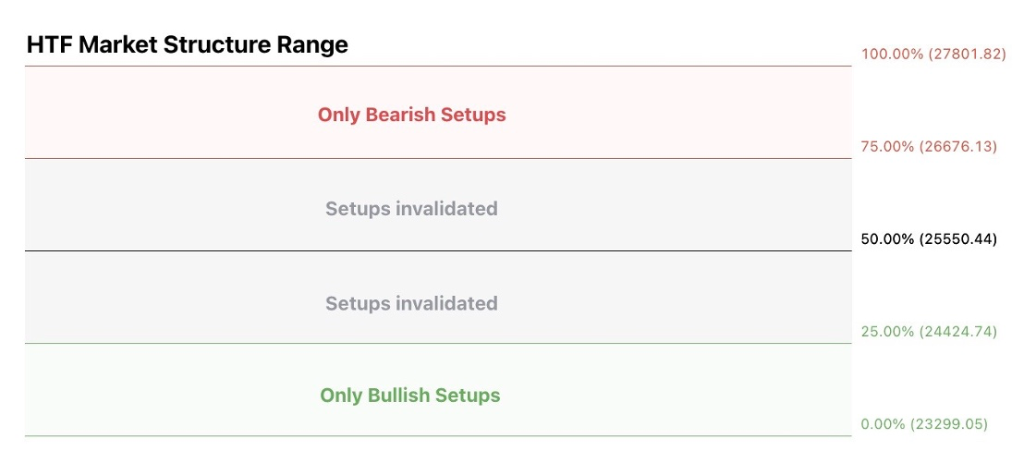1024x469 pixels.
Task: Click the 75.00% (26676.13) level label
Action: [929, 147]
